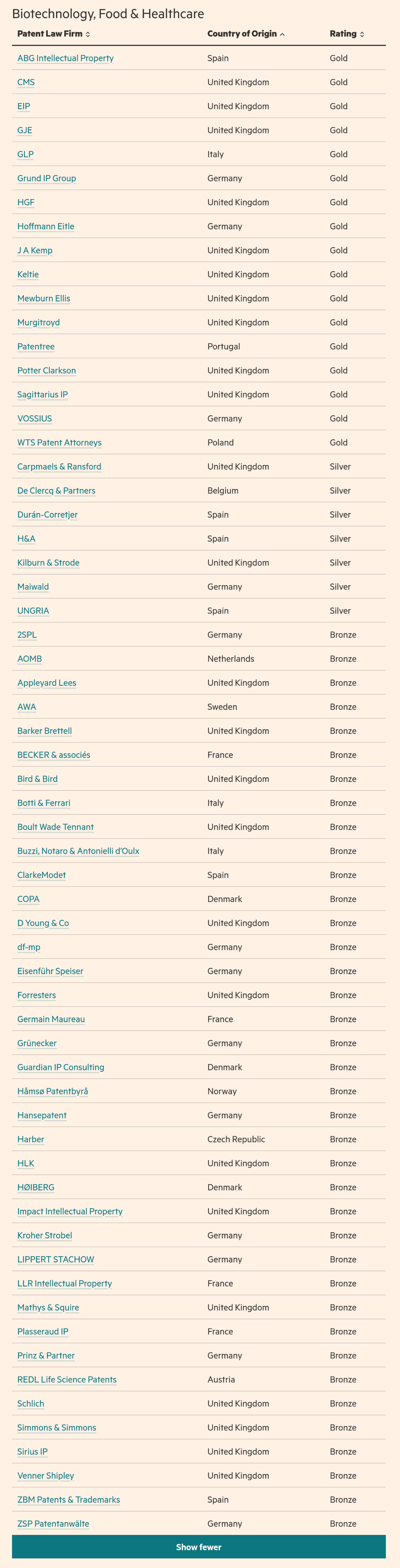Click the Kilburn & Strode link

click(x=48, y=563)
